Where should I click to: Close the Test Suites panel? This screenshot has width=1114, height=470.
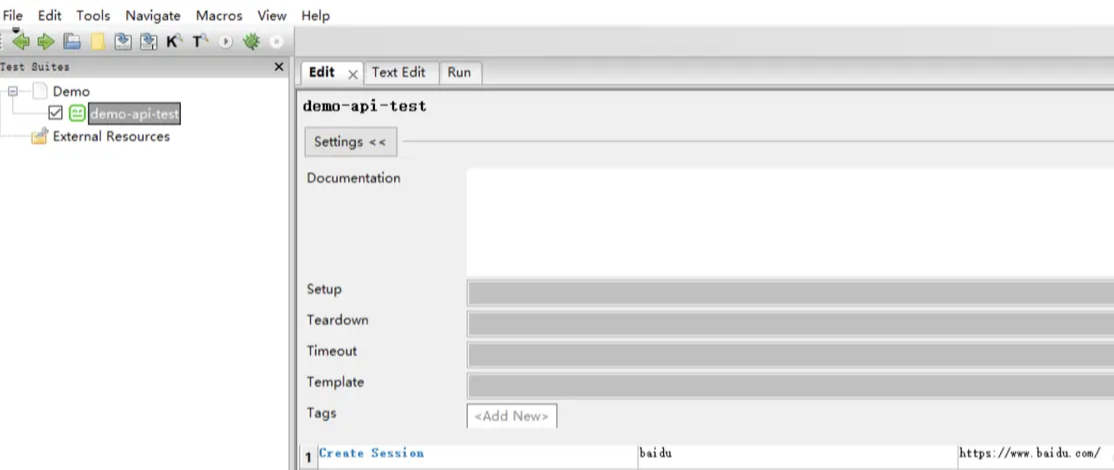pyautogui.click(x=278, y=67)
